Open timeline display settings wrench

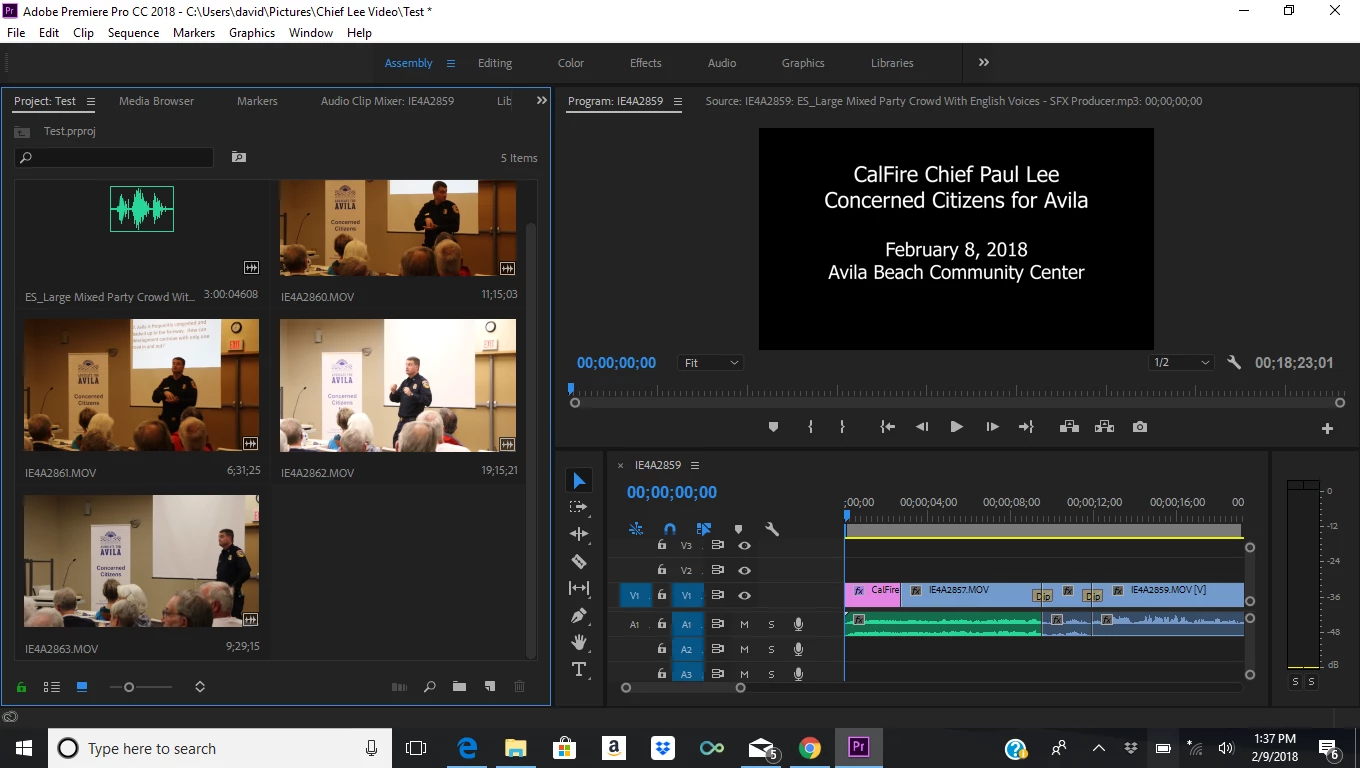tap(772, 529)
